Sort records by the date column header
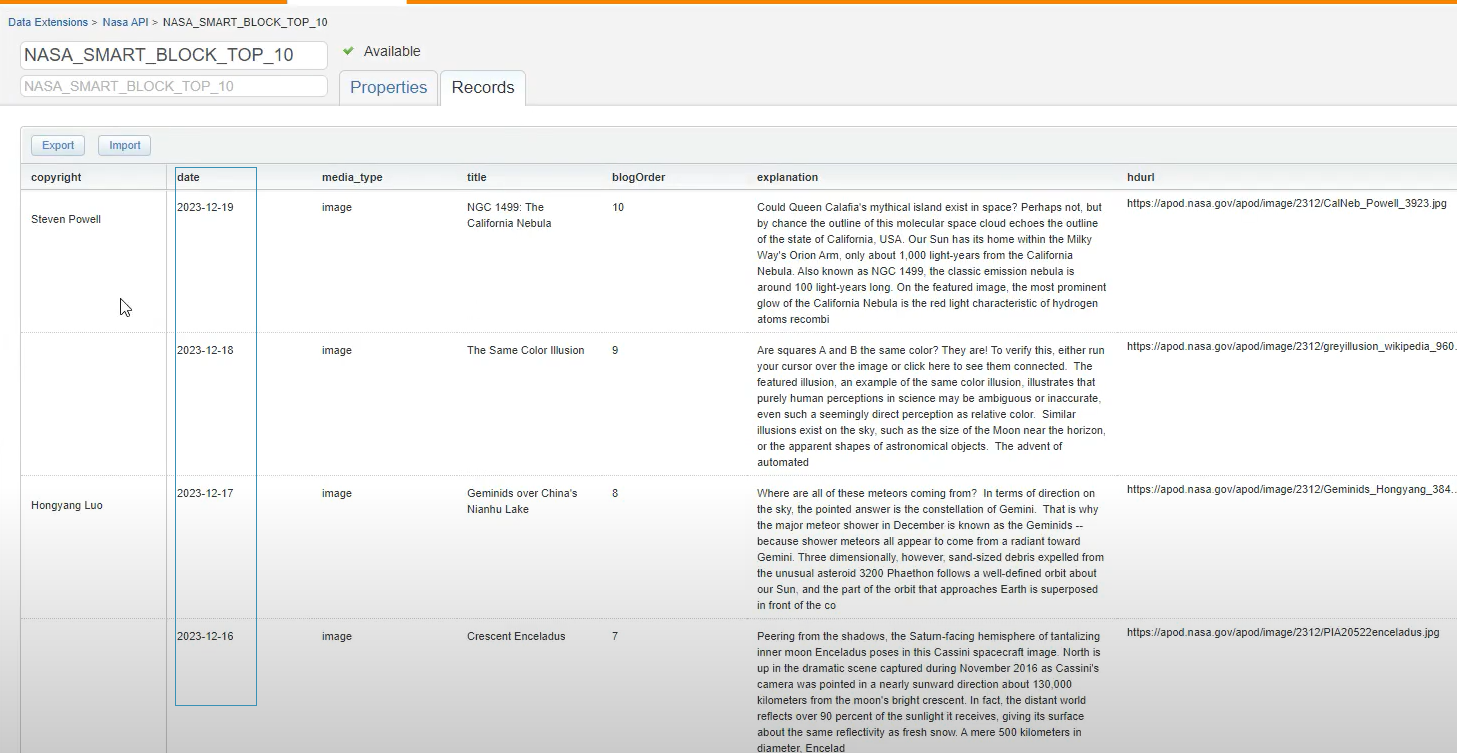The image size is (1457, 753). click(187, 177)
